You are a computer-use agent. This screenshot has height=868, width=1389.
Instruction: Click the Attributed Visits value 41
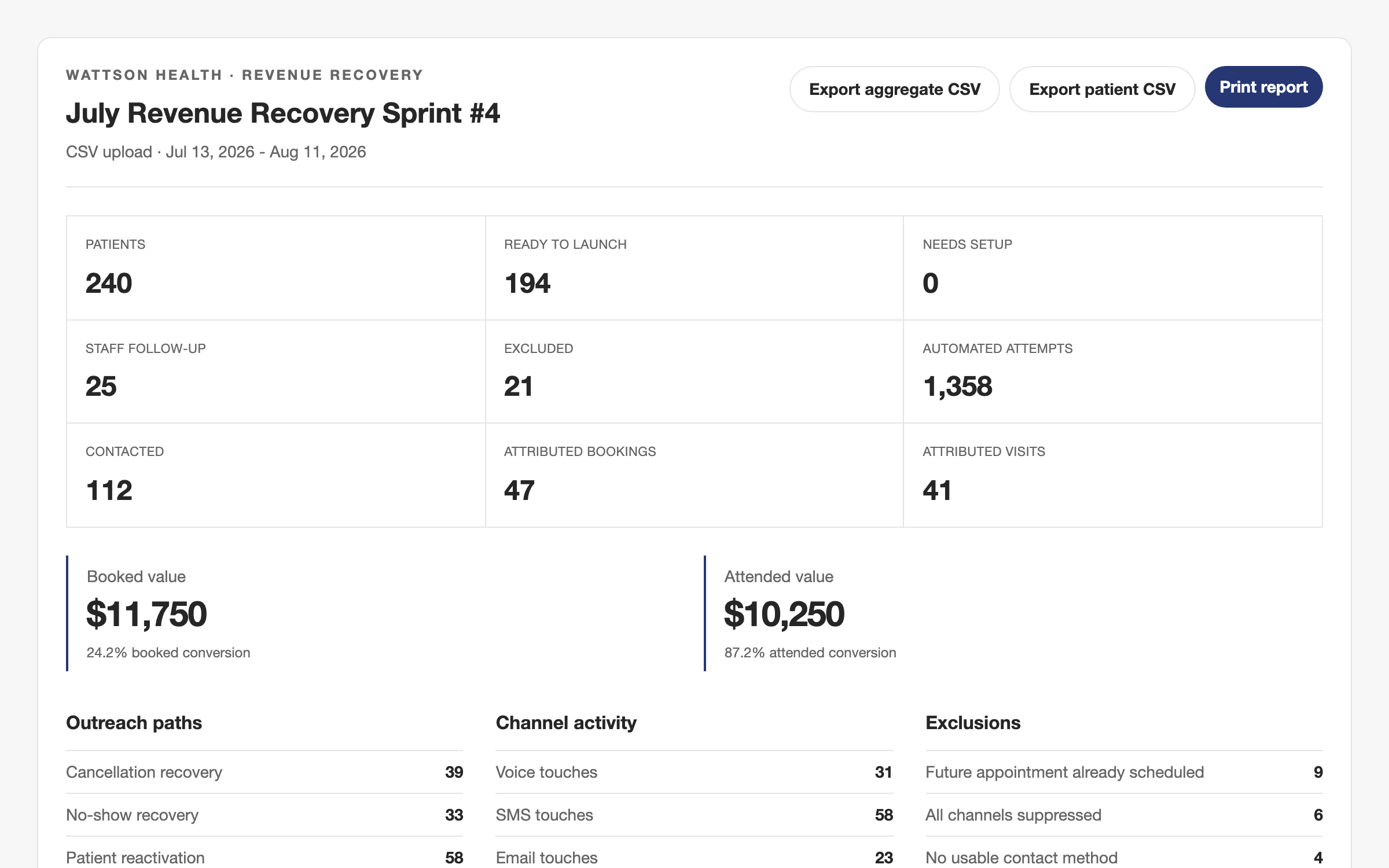point(937,491)
